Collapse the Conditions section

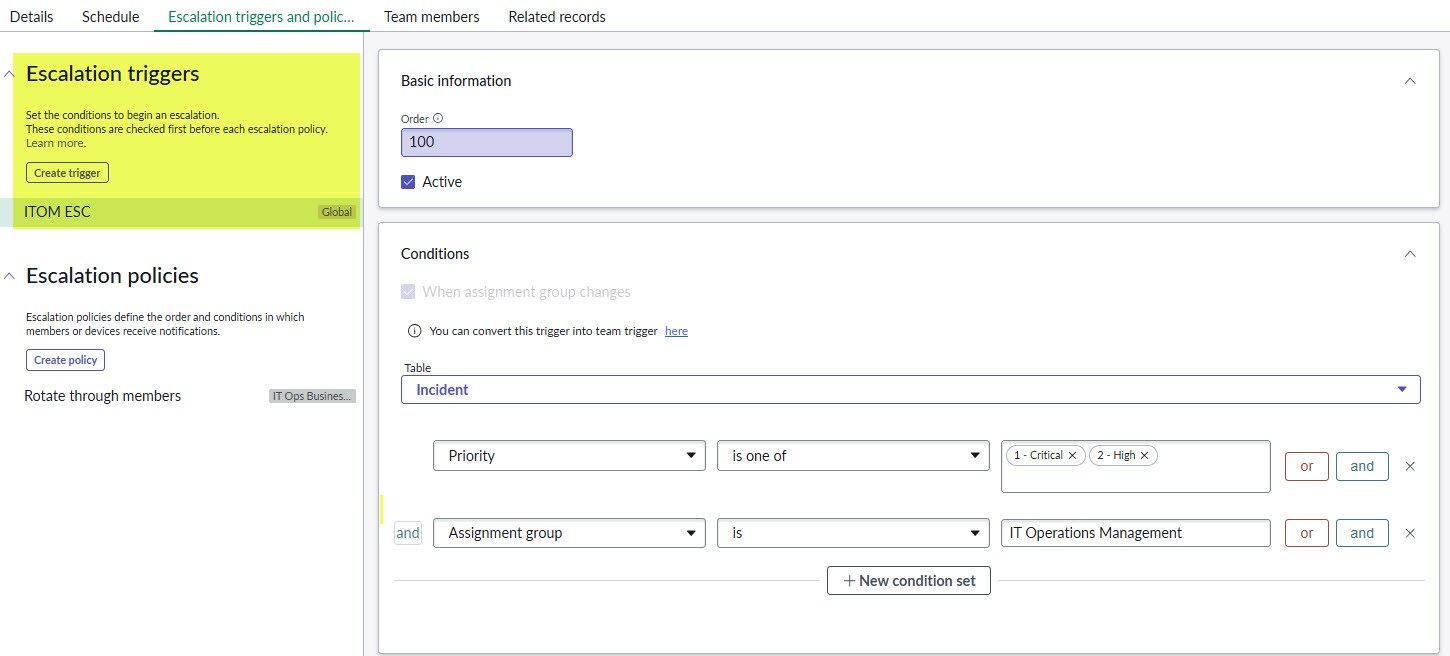pos(1410,254)
